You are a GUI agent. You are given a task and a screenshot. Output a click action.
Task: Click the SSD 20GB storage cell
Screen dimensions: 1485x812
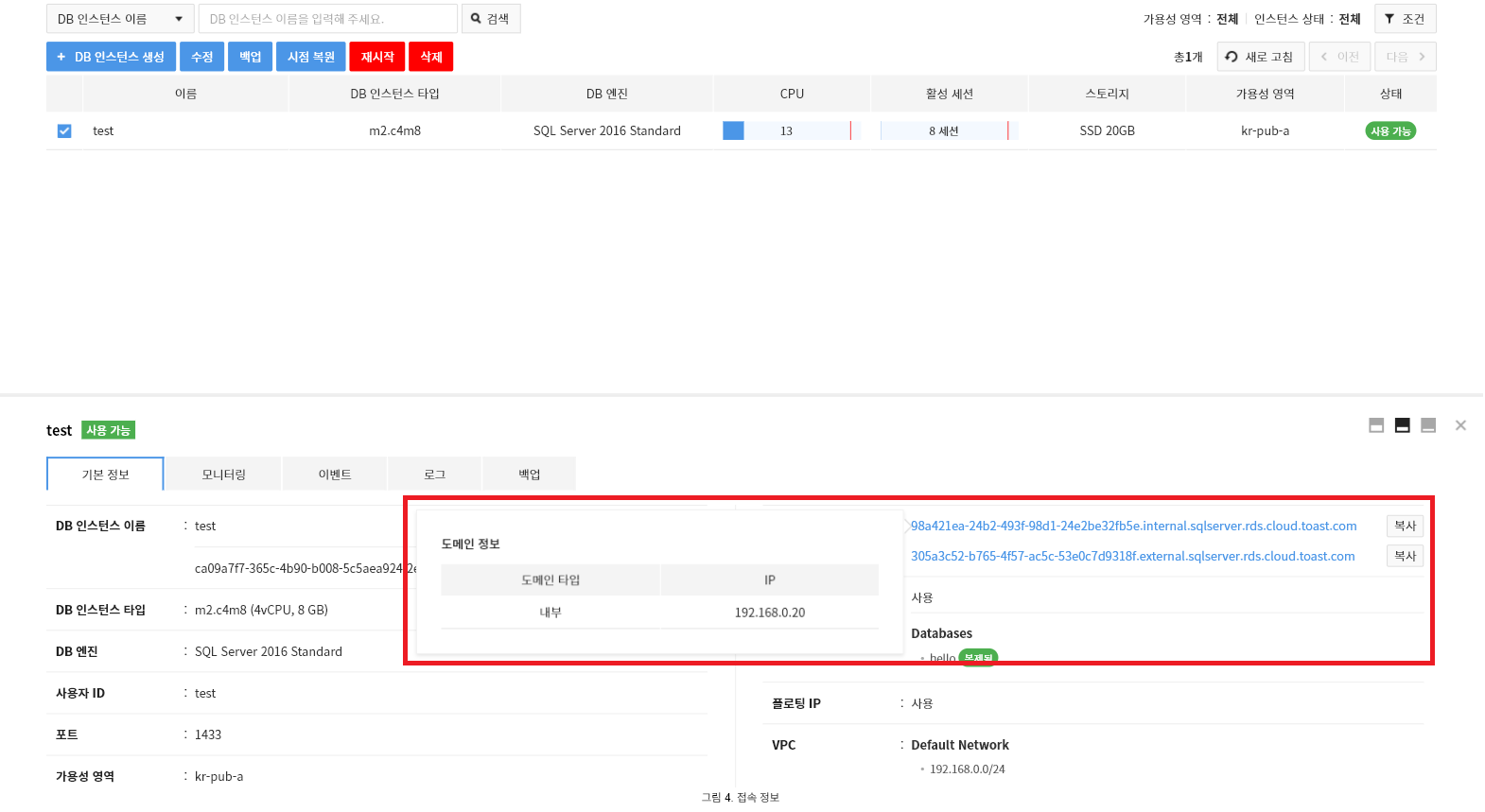tap(1108, 130)
